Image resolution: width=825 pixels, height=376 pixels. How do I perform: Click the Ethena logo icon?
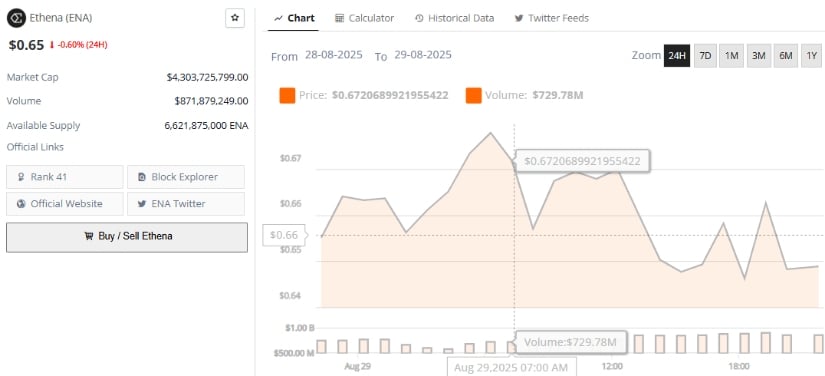[16, 18]
